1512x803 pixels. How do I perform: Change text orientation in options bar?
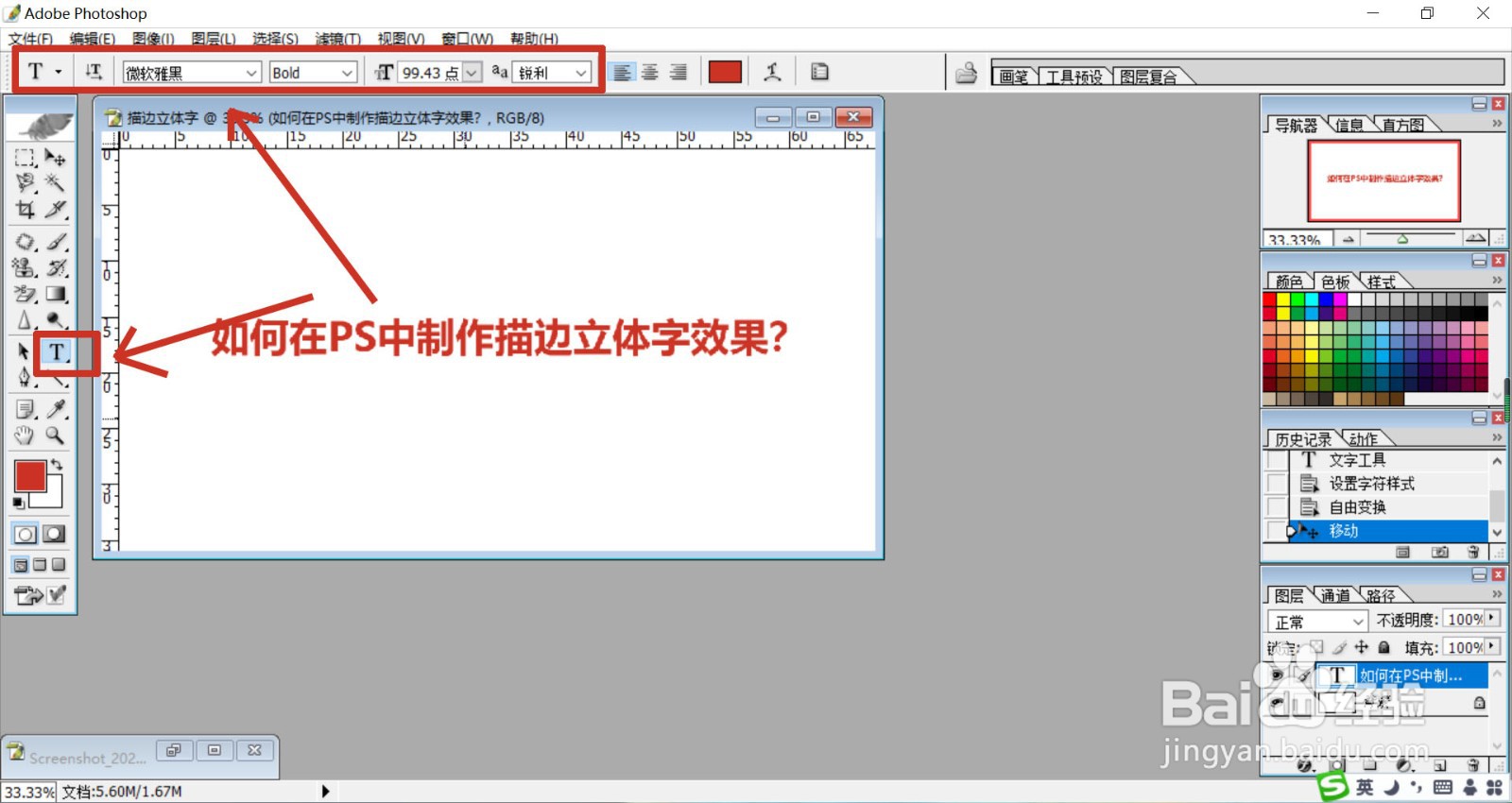click(x=94, y=72)
